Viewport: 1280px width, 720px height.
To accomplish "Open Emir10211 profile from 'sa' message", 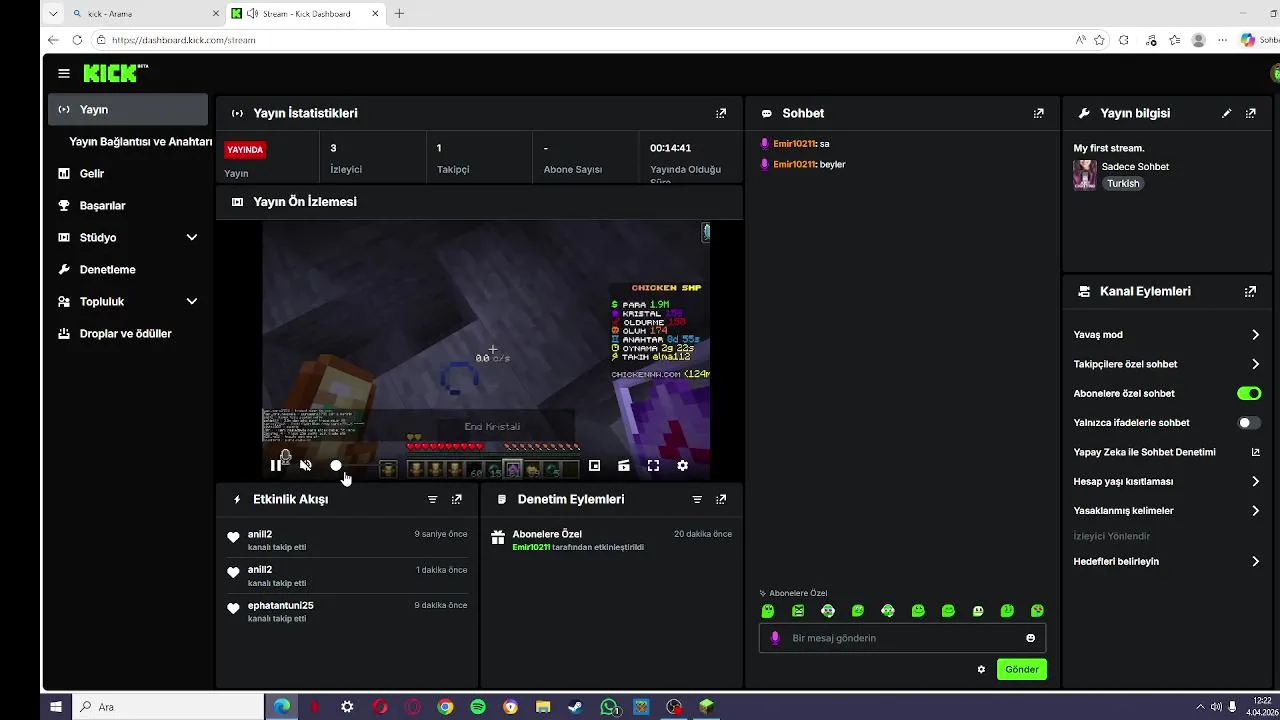I will [x=794, y=144].
